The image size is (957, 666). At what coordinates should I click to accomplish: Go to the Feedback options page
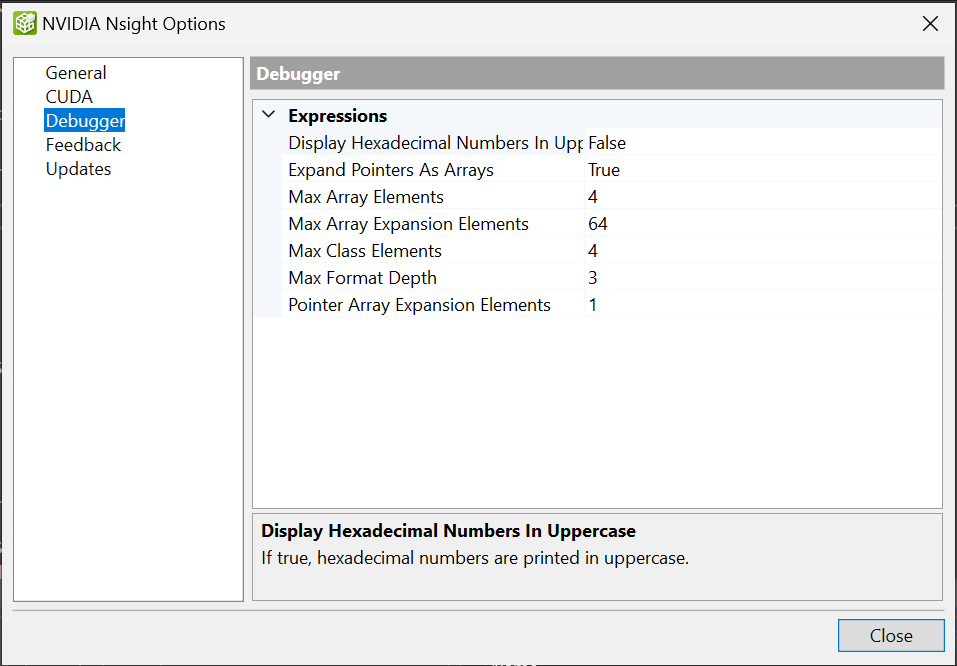(83, 145)
